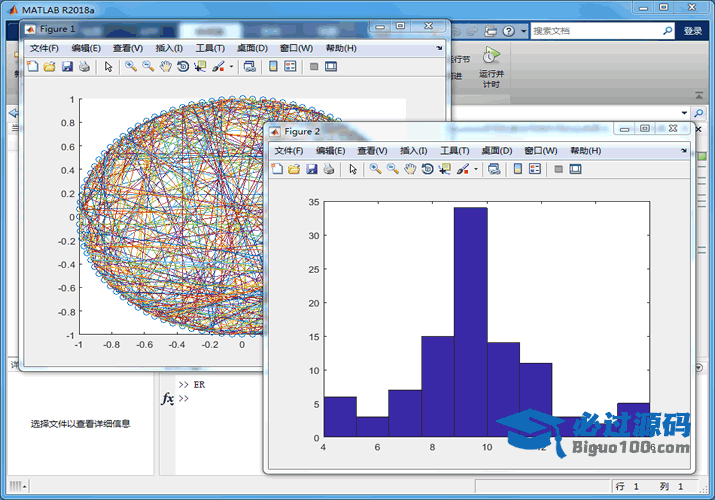This screenshot has width=715, height=500.
Task: Click Print icon in Figure 2 toolbar
Action: [328, 169]
